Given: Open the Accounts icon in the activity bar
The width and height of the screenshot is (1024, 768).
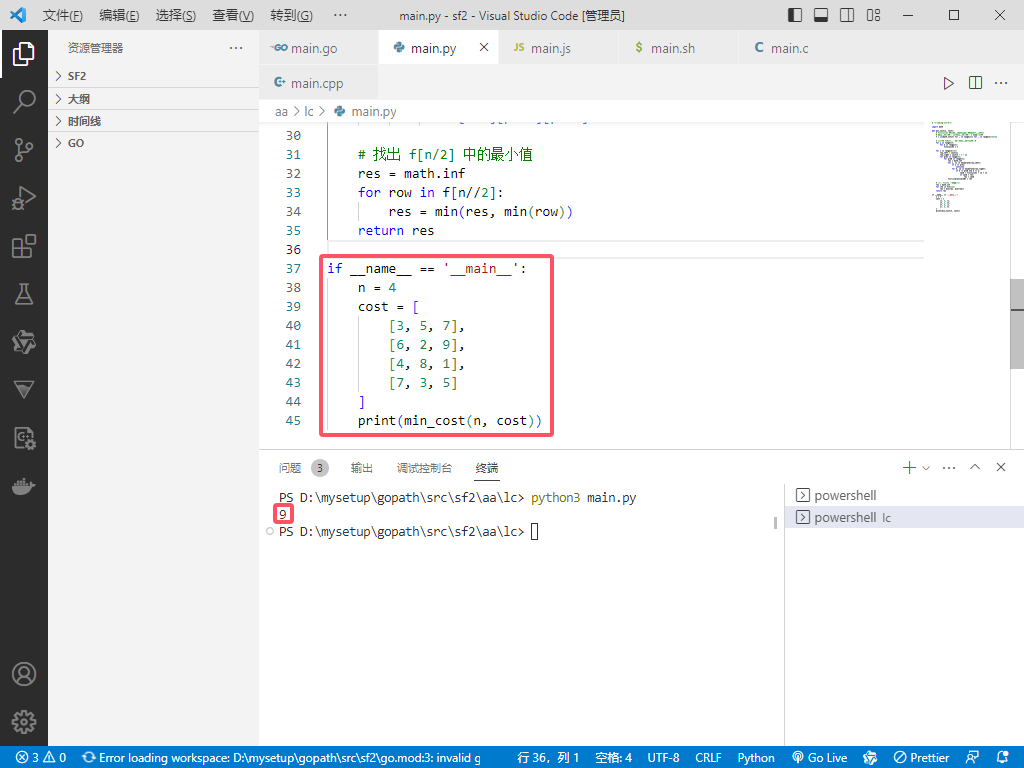Looking at the screenshot, I should pyautogui.click(x=24, y=674).
